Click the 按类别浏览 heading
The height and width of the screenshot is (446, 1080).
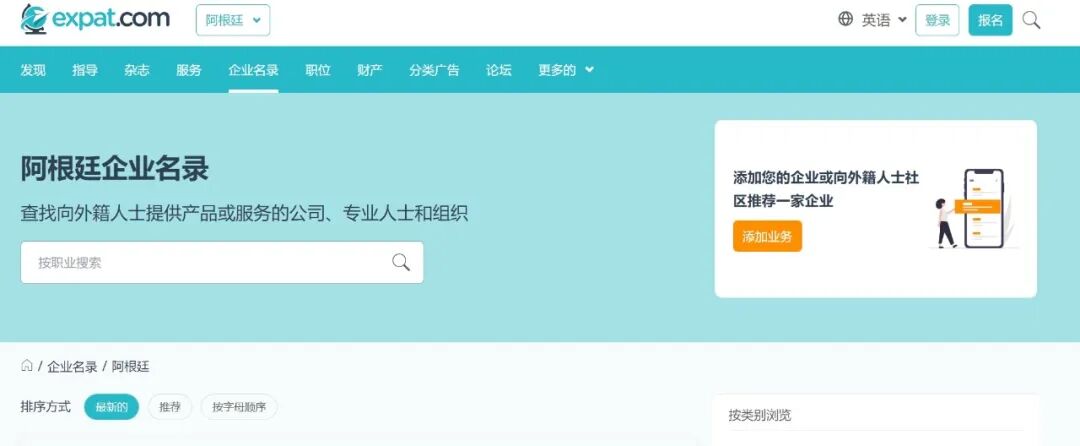[760, 415]
